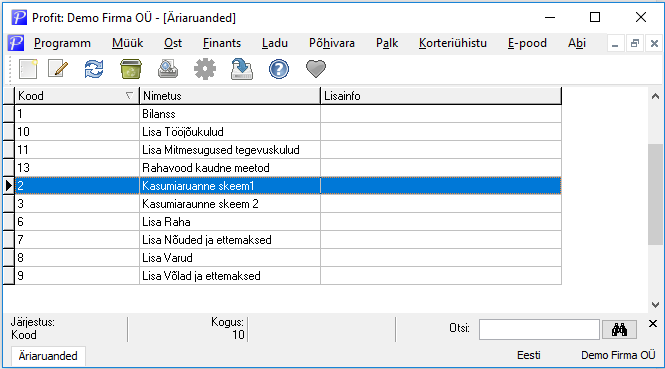Click the Kood cell with value 10
The height and width of the screenshot is (369, 665).
77,132
